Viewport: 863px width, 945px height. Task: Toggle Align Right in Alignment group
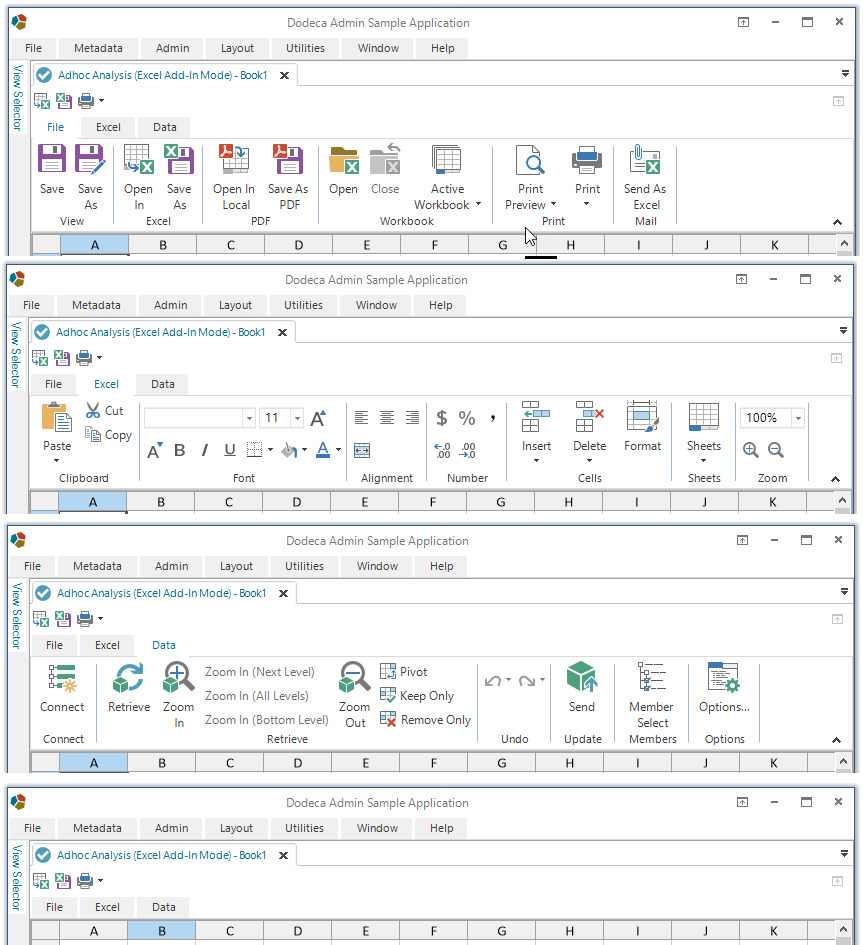(x=412, y=418)
